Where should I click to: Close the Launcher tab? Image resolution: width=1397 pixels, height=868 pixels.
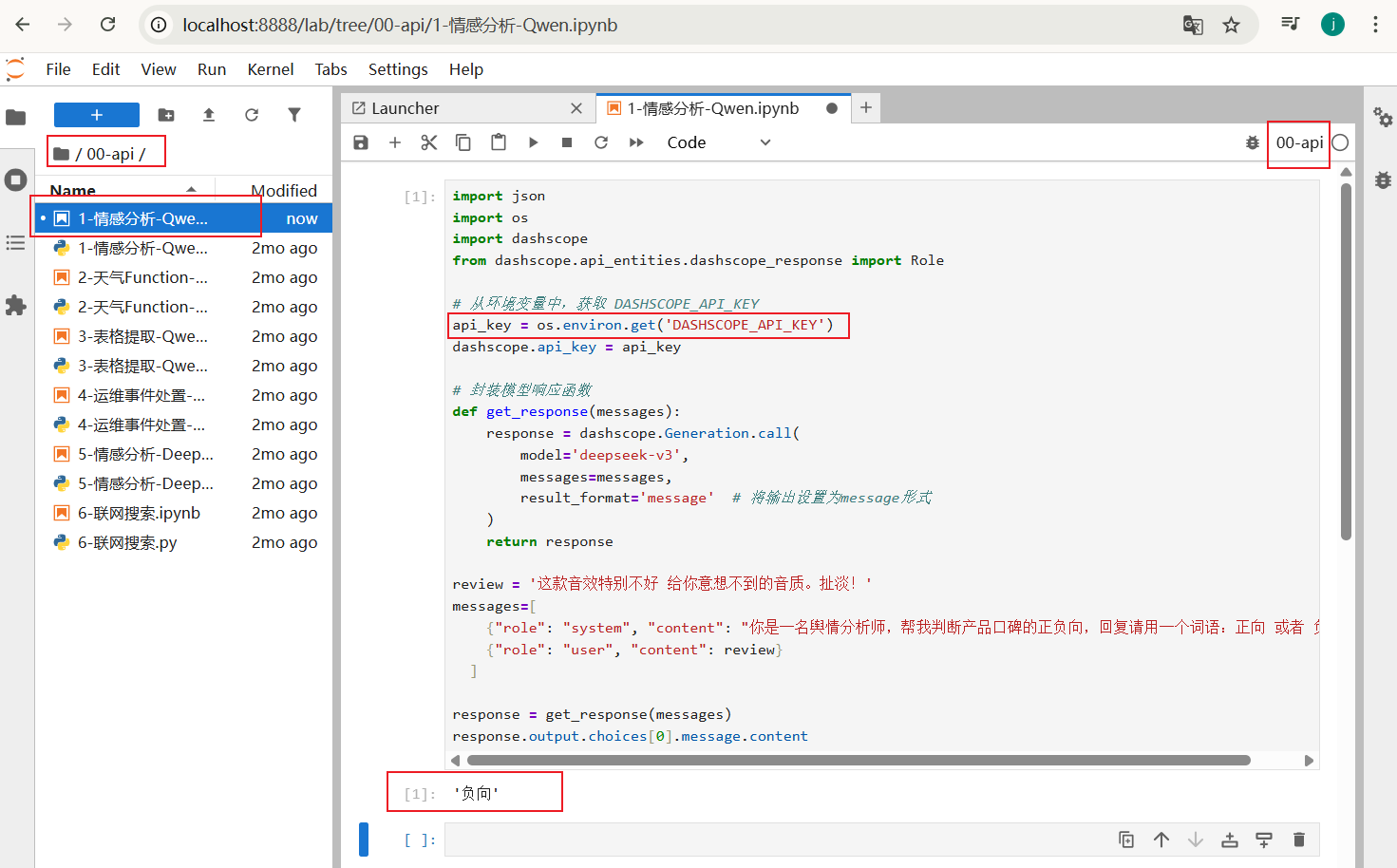[576, 108]
